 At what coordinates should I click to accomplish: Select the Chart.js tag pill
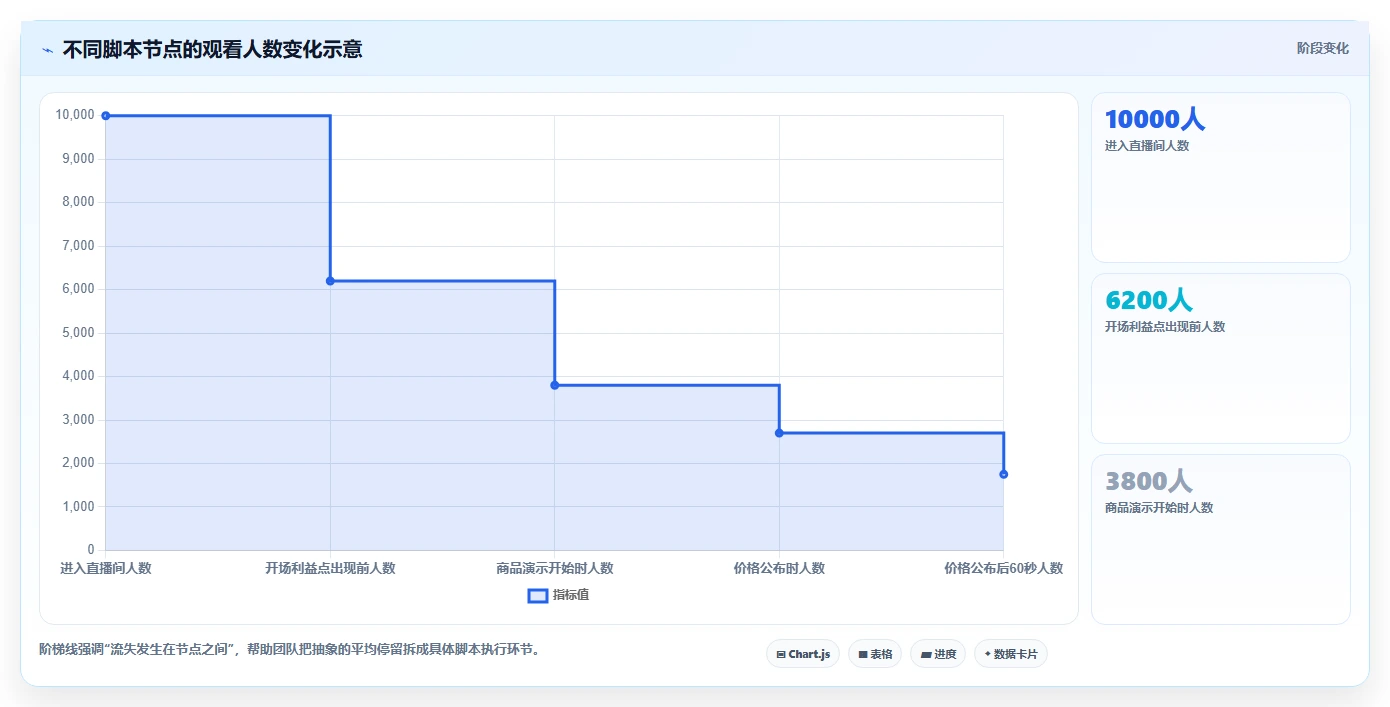pyautogui.click(x=802, y=654)
